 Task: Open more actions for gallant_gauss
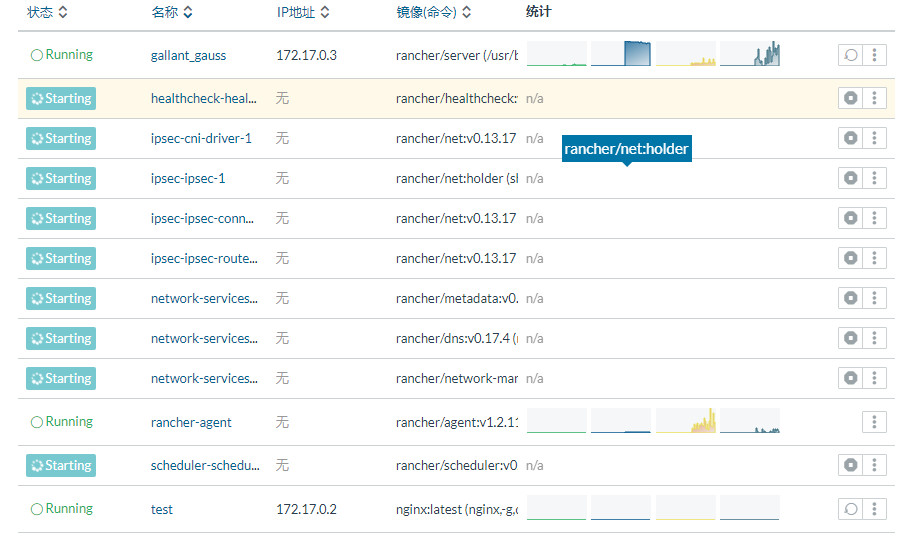coord(874,55)
